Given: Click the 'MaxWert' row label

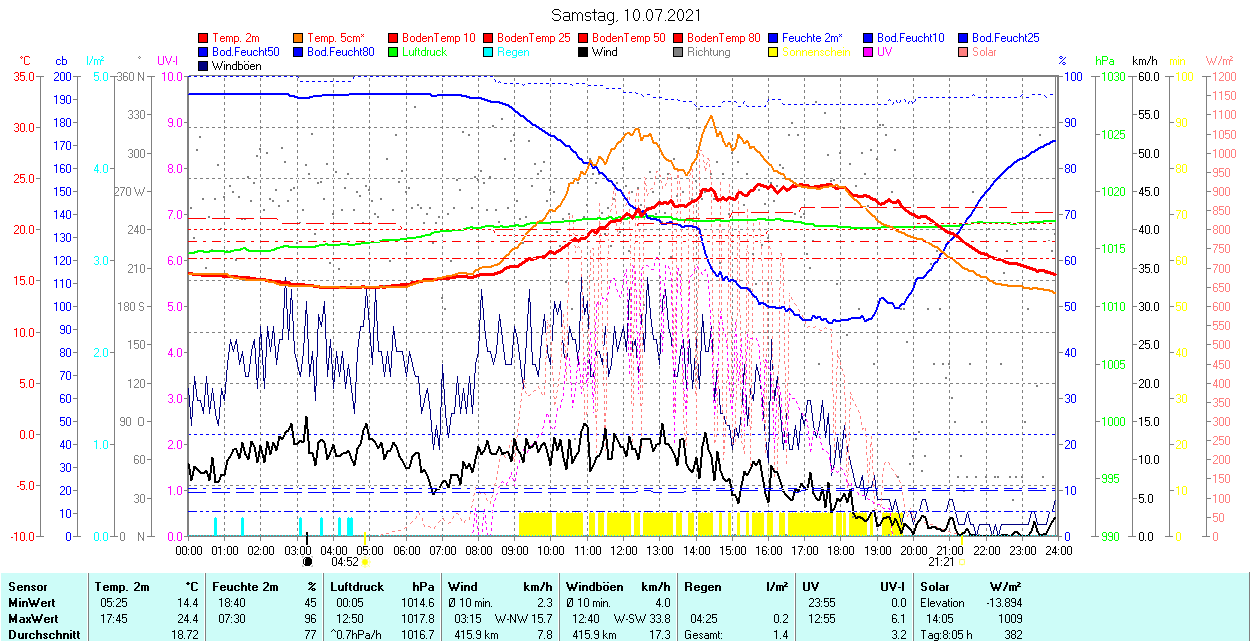Looking at the screenshot, I should pos(32,619).
